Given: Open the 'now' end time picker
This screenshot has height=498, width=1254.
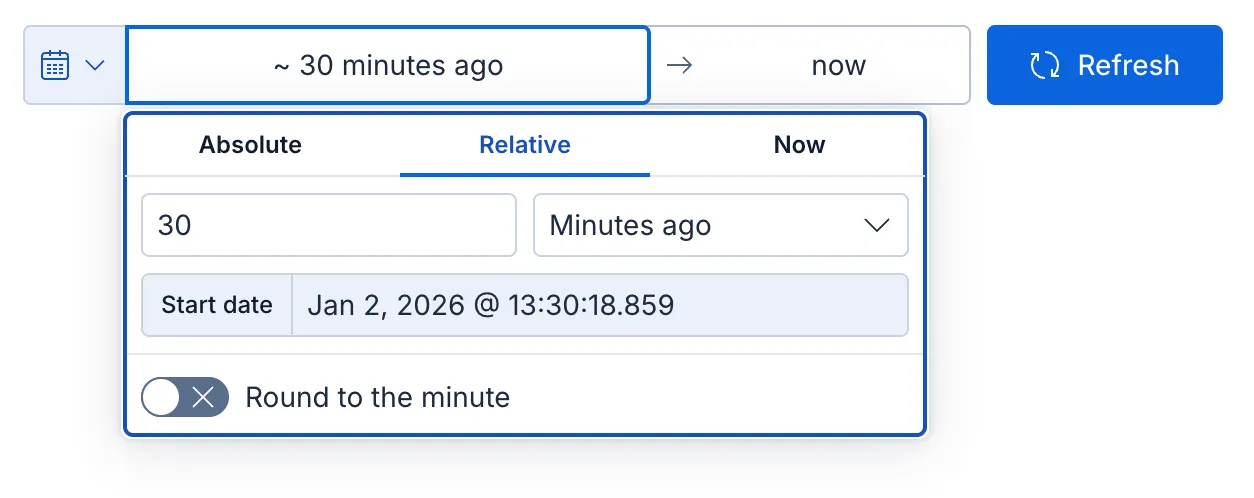Looking at the screenshot, I should [838, 66].
